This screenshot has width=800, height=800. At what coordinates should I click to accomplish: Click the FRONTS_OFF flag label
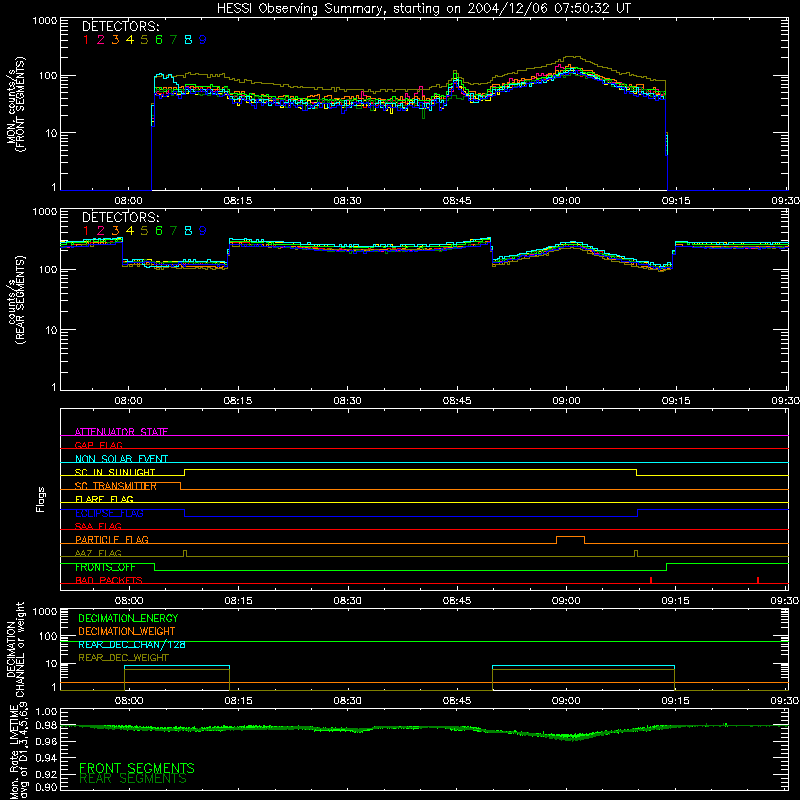pyautogui.click(x=105, y=567)
